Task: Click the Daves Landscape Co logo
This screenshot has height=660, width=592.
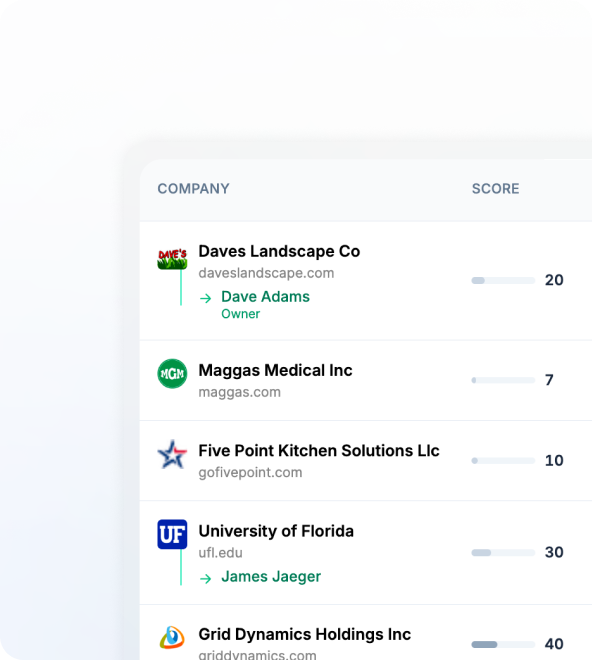Action: (172, 258)
